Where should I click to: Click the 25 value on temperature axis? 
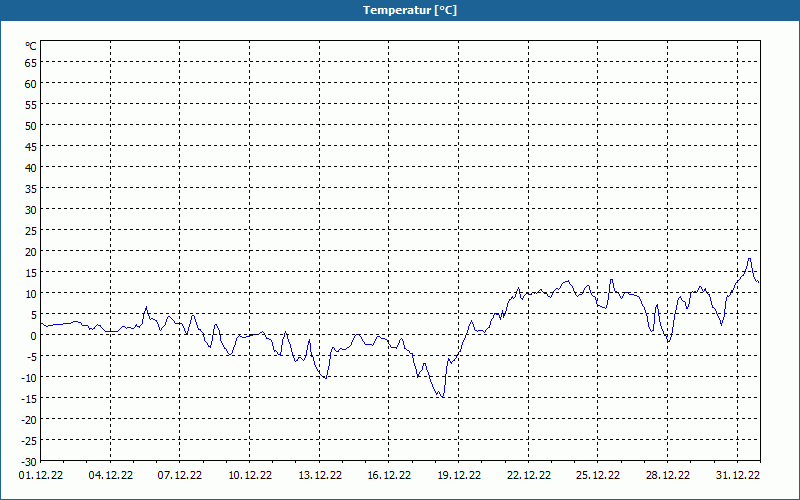31,231
